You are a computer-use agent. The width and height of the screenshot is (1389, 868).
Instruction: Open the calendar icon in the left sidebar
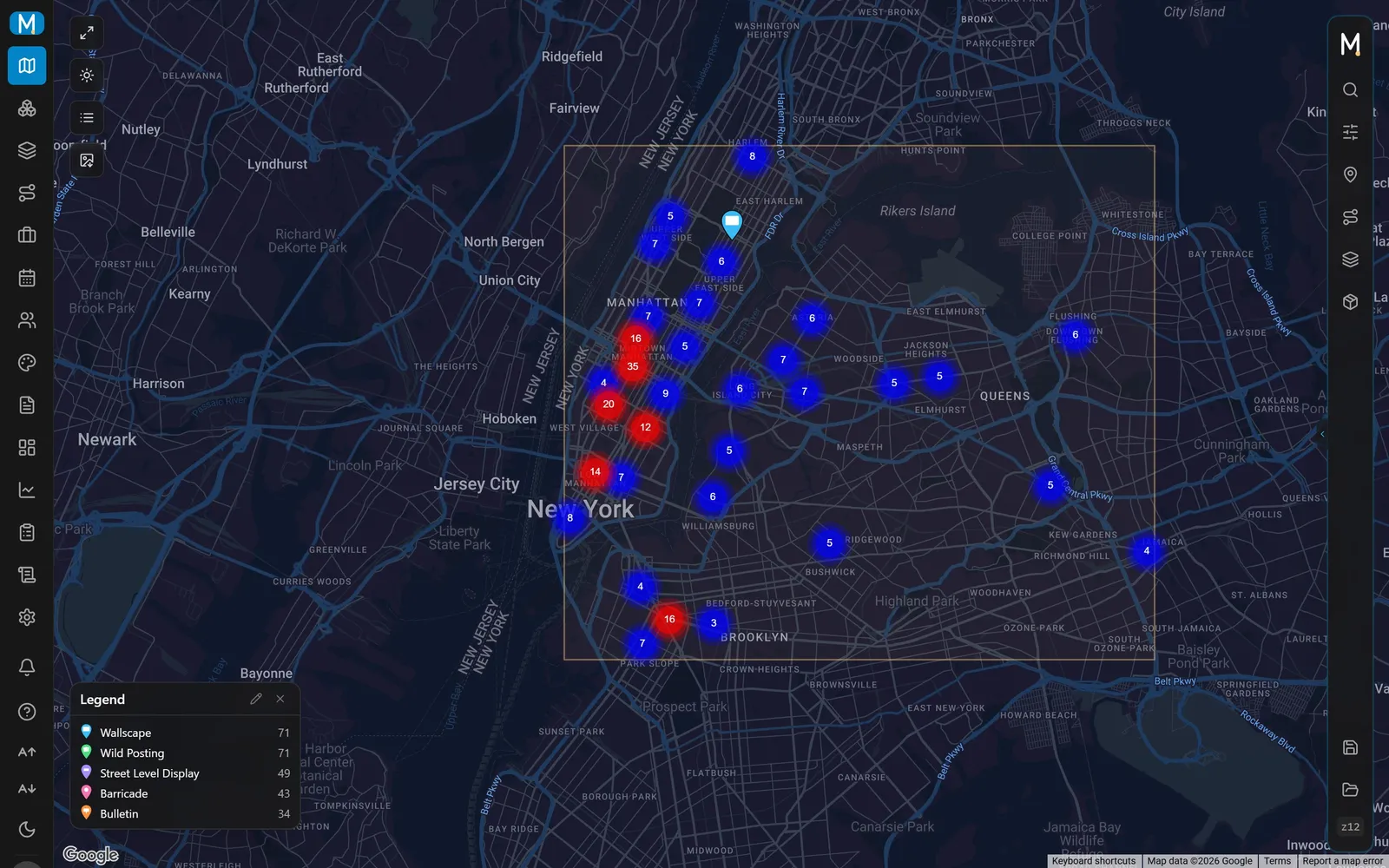(27, 278)
